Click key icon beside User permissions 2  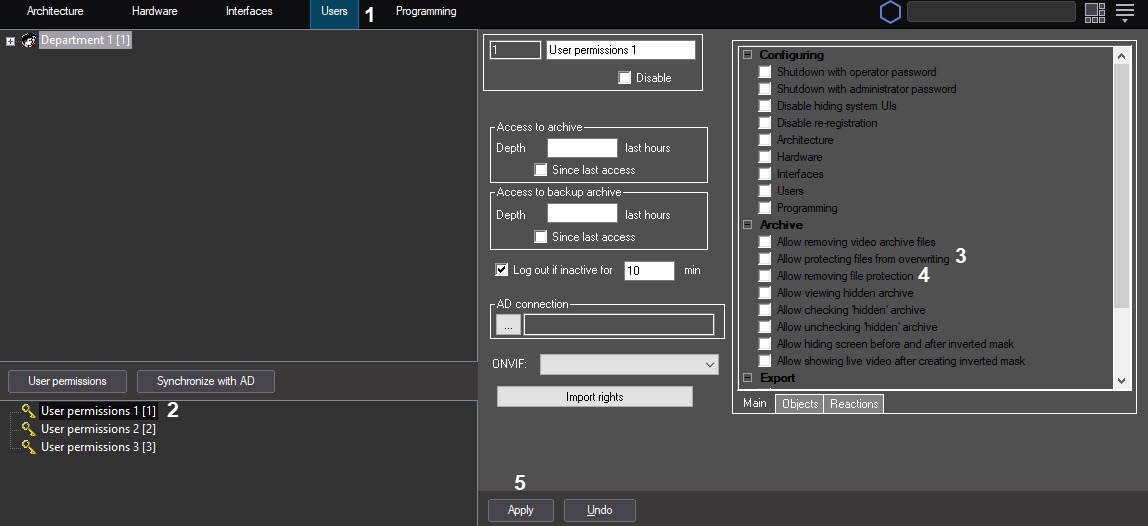coord(28,429)
